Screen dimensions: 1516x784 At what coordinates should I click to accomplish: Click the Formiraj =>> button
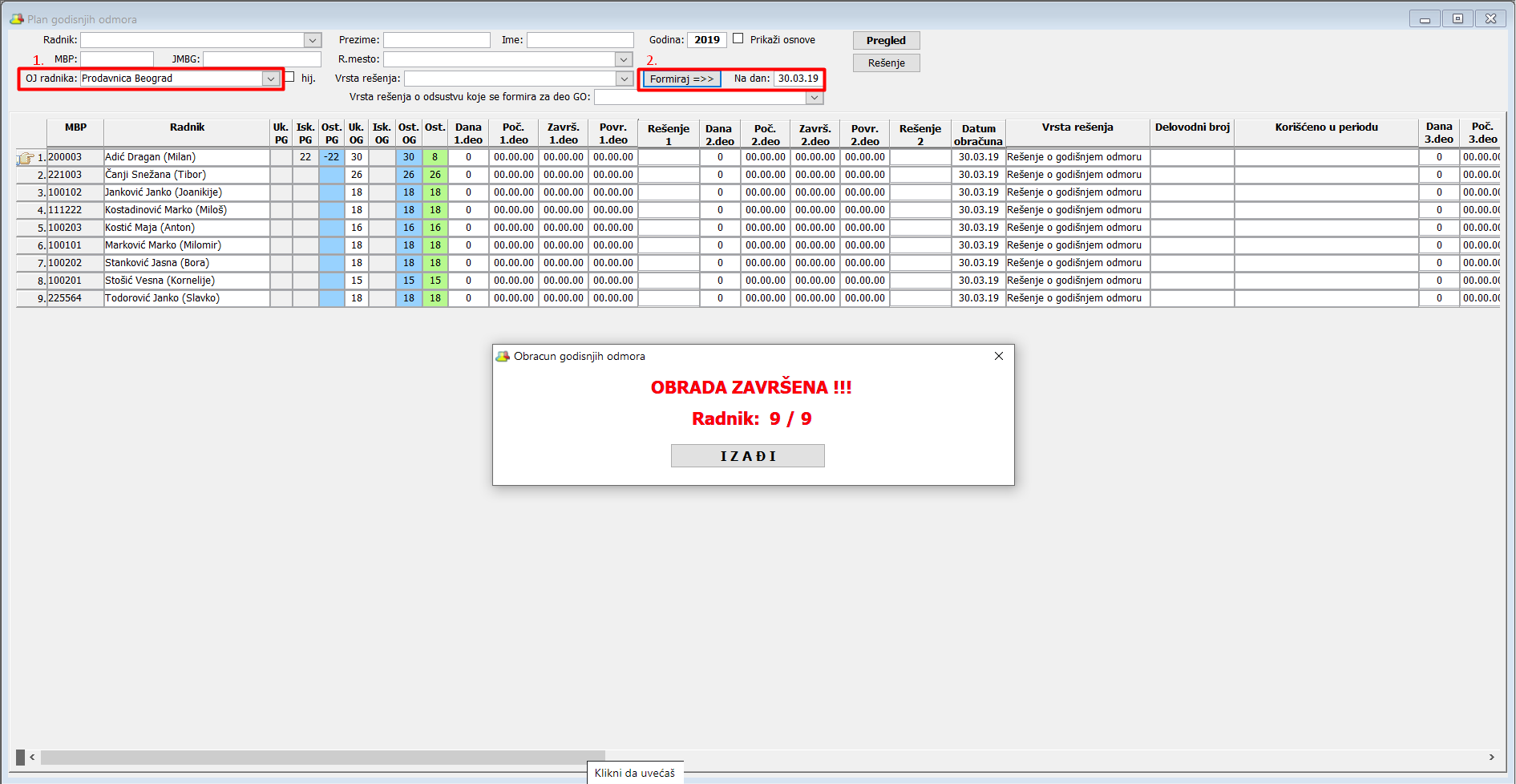point(681,79)
